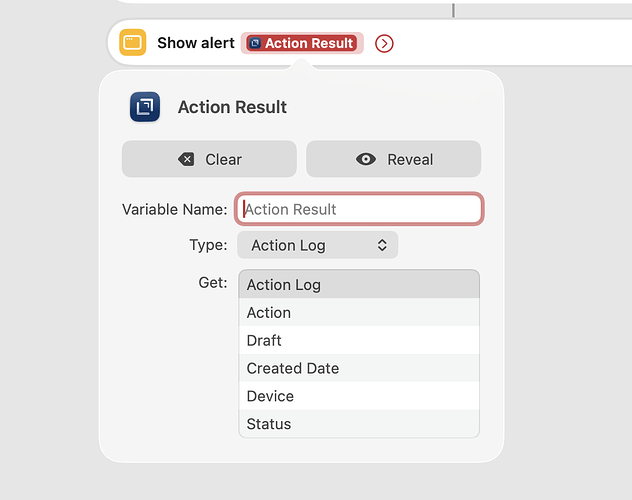The height and width of the screenshot is (500, 632).
Task: Click the Drafts app icon in popover header
Action: (145, 107)
